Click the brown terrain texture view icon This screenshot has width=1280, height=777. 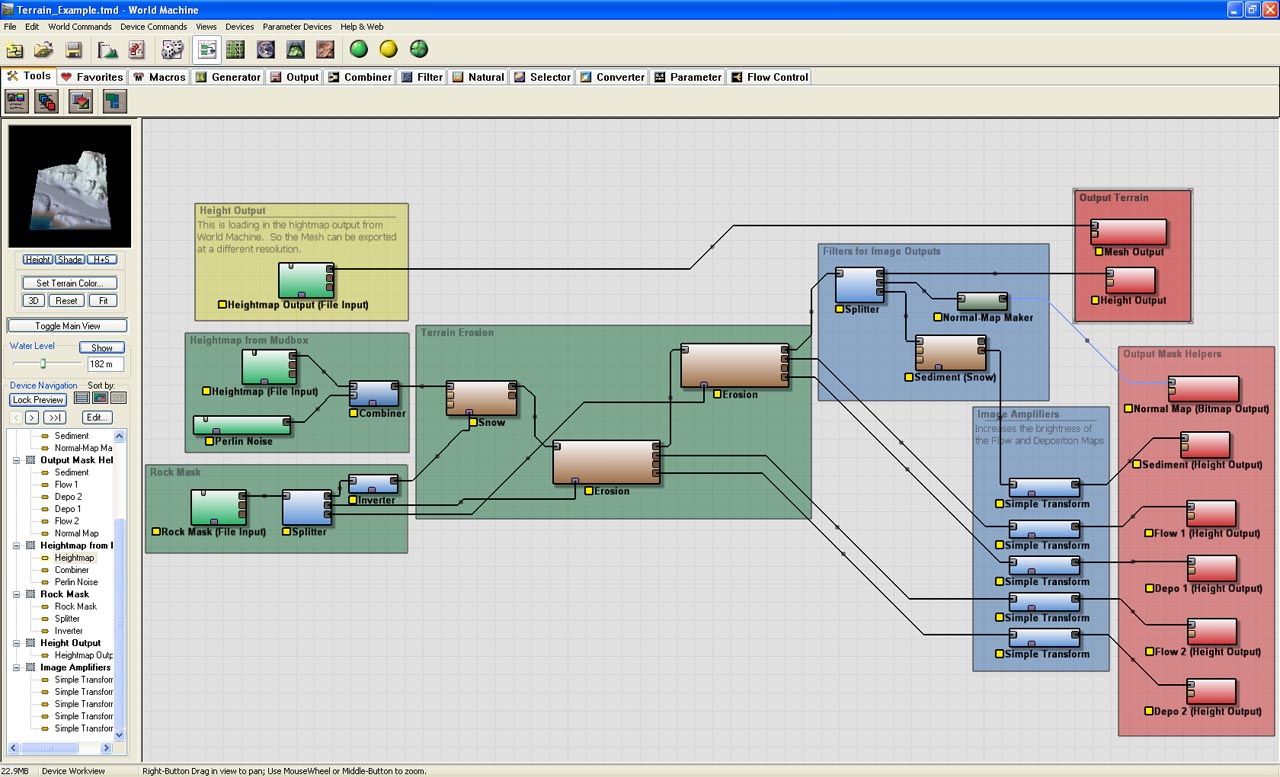coord(326,49)
